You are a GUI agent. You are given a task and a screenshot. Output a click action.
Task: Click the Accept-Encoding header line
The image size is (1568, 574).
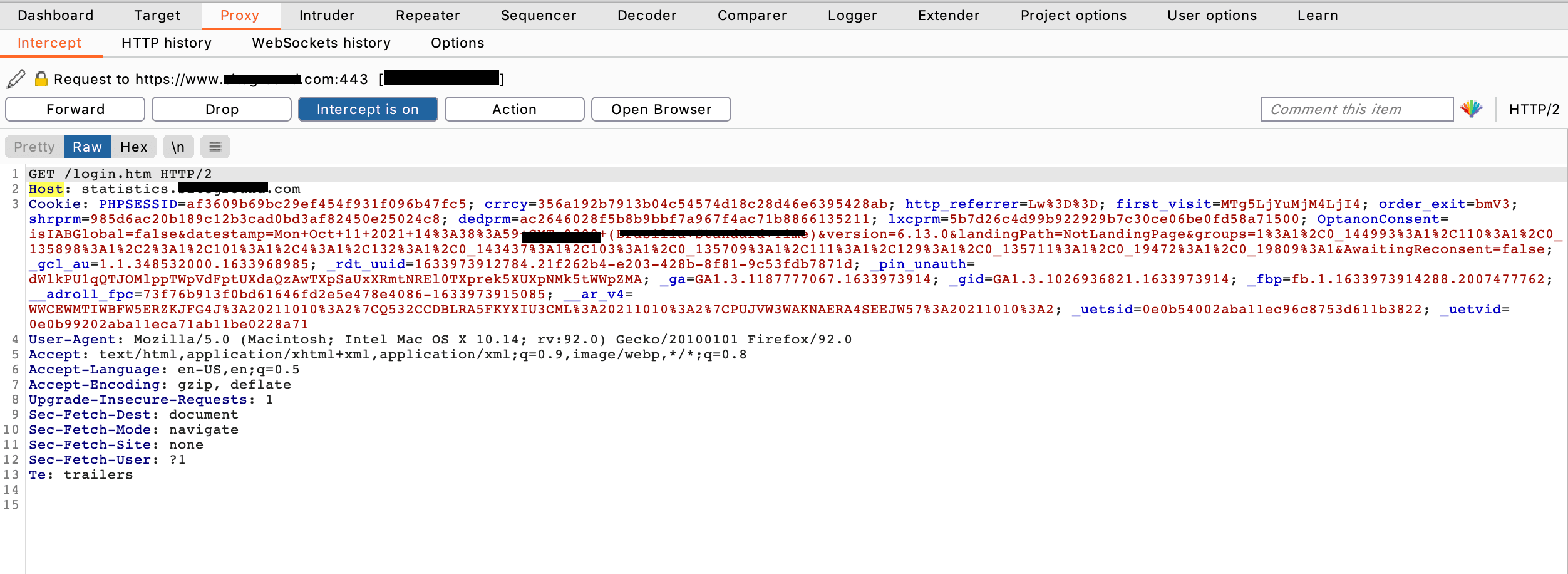(x=160, y=384)
